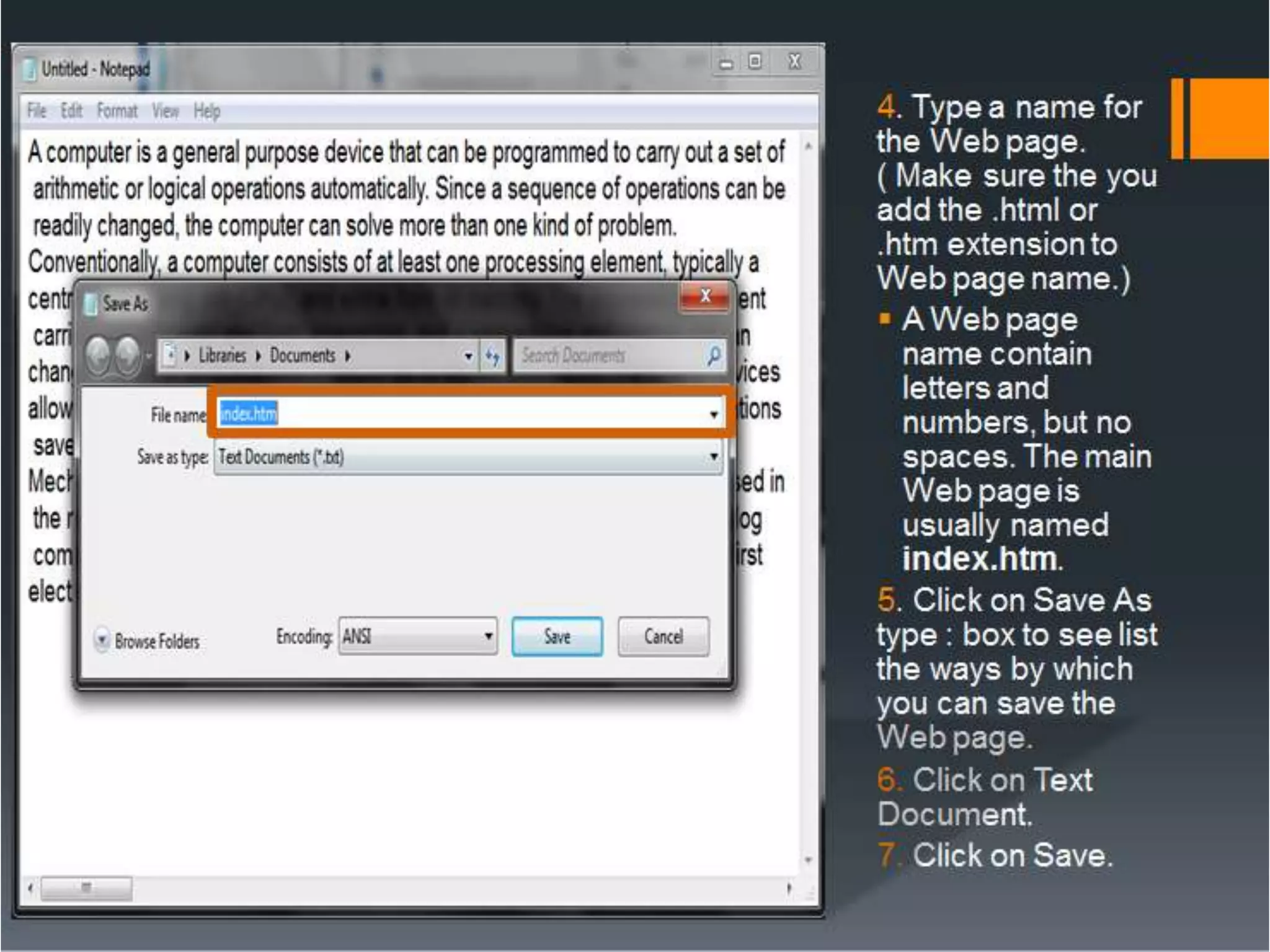Minimize the Notepad window
1270x952 pixels.
(726, 63)
